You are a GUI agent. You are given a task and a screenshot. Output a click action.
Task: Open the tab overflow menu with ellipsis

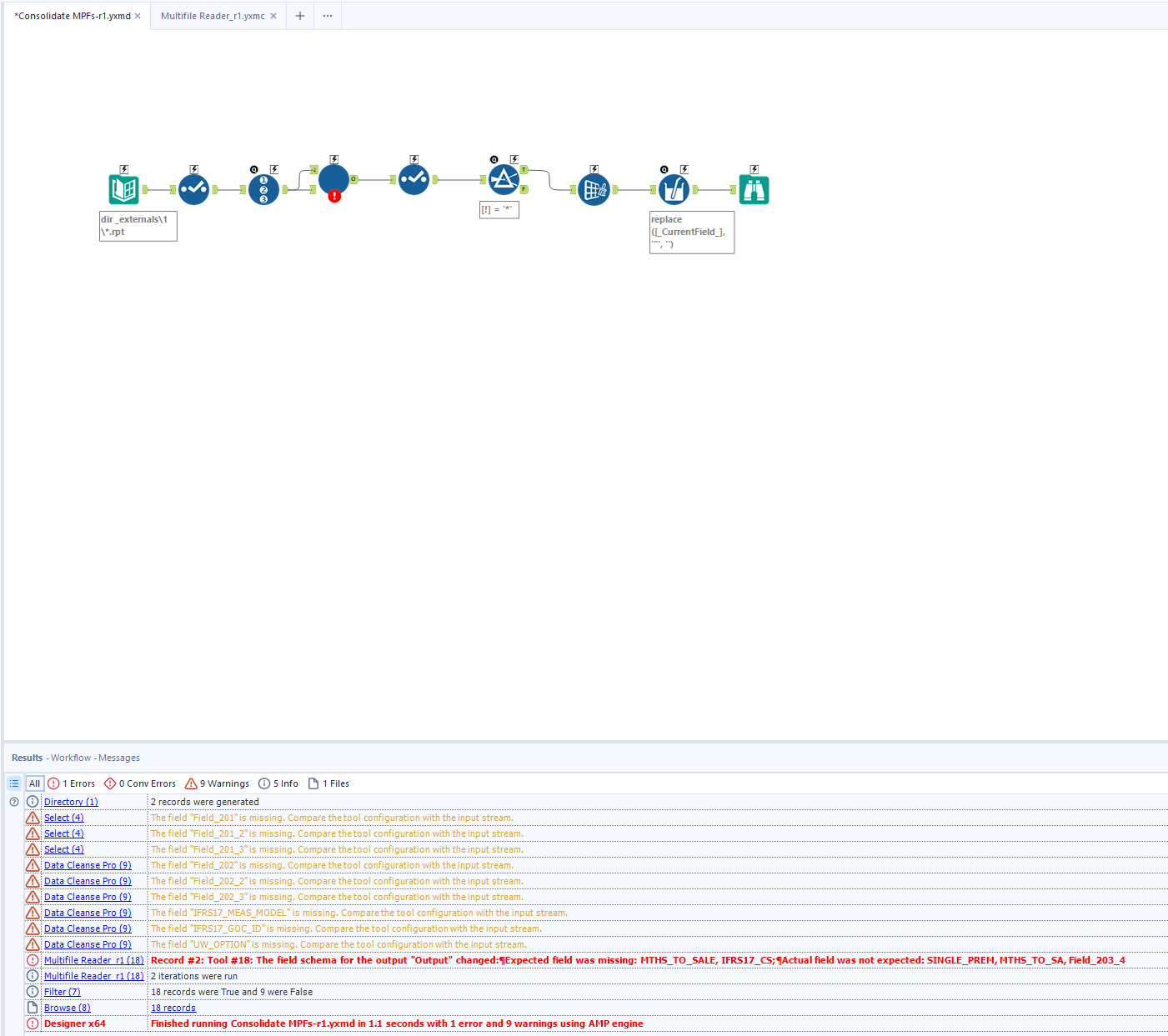(x=327, y=16)
